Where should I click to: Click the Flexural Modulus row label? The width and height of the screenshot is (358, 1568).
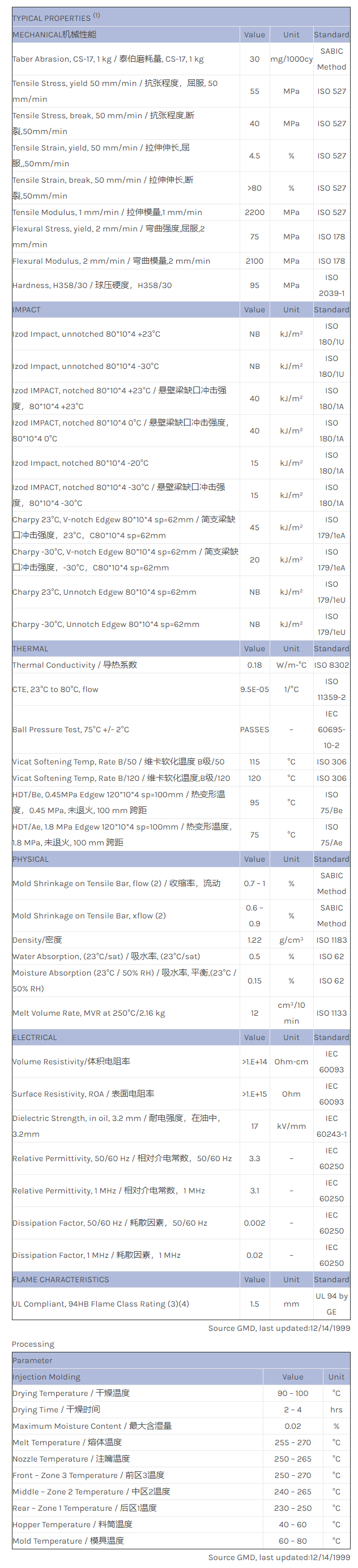pos(112,261)
